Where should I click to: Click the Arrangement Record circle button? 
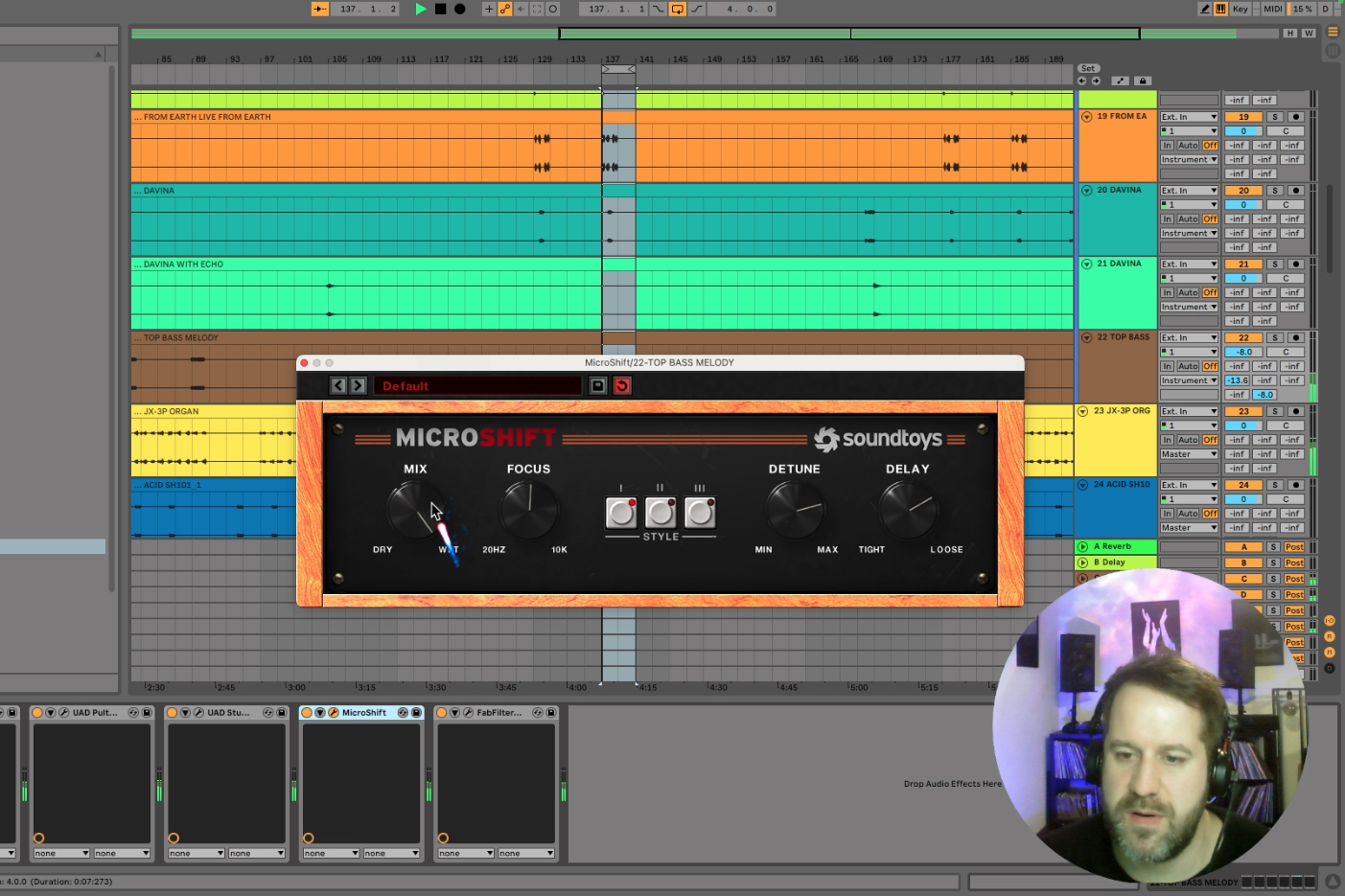coord(459,9)
